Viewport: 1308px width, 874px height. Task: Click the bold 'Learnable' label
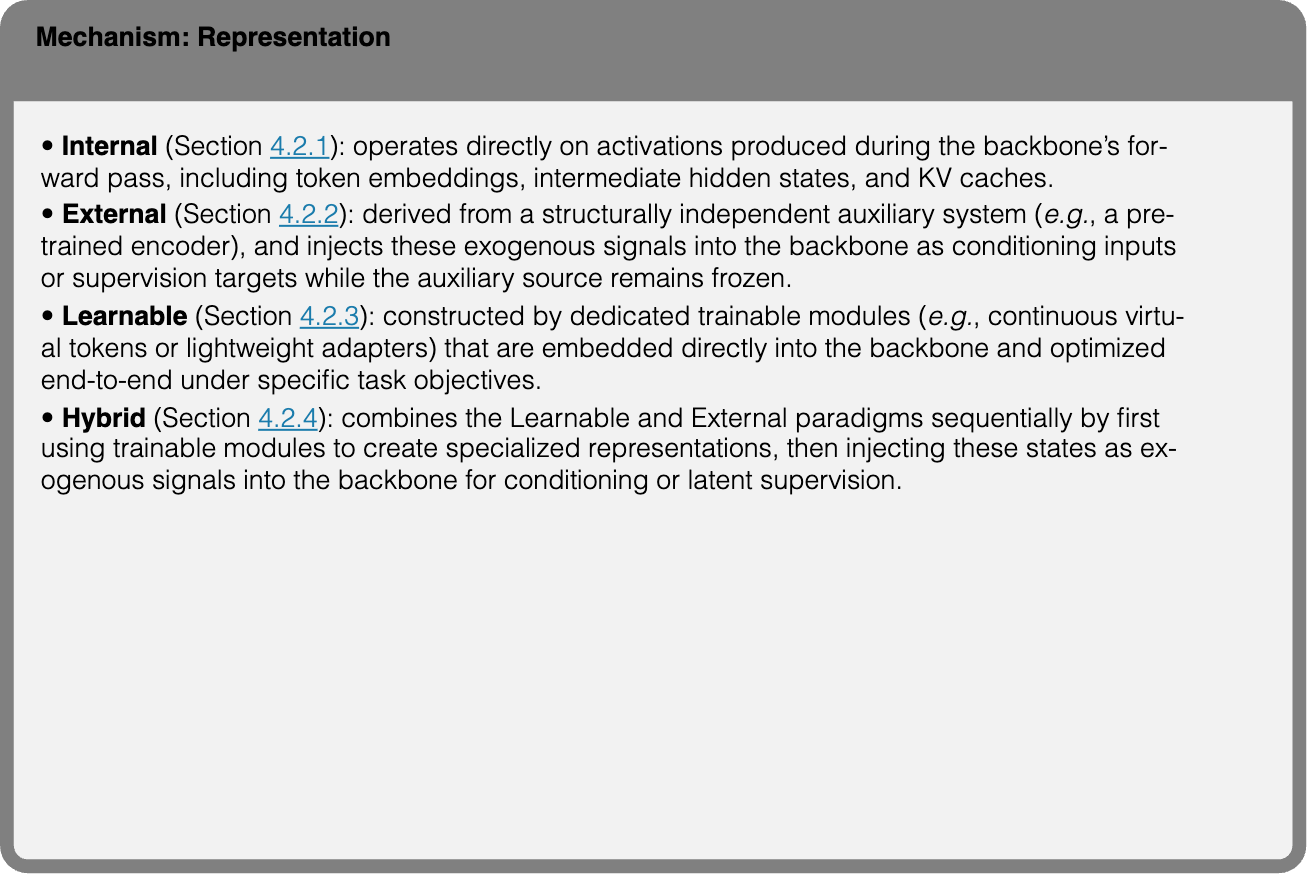click(x=125, y=317)
